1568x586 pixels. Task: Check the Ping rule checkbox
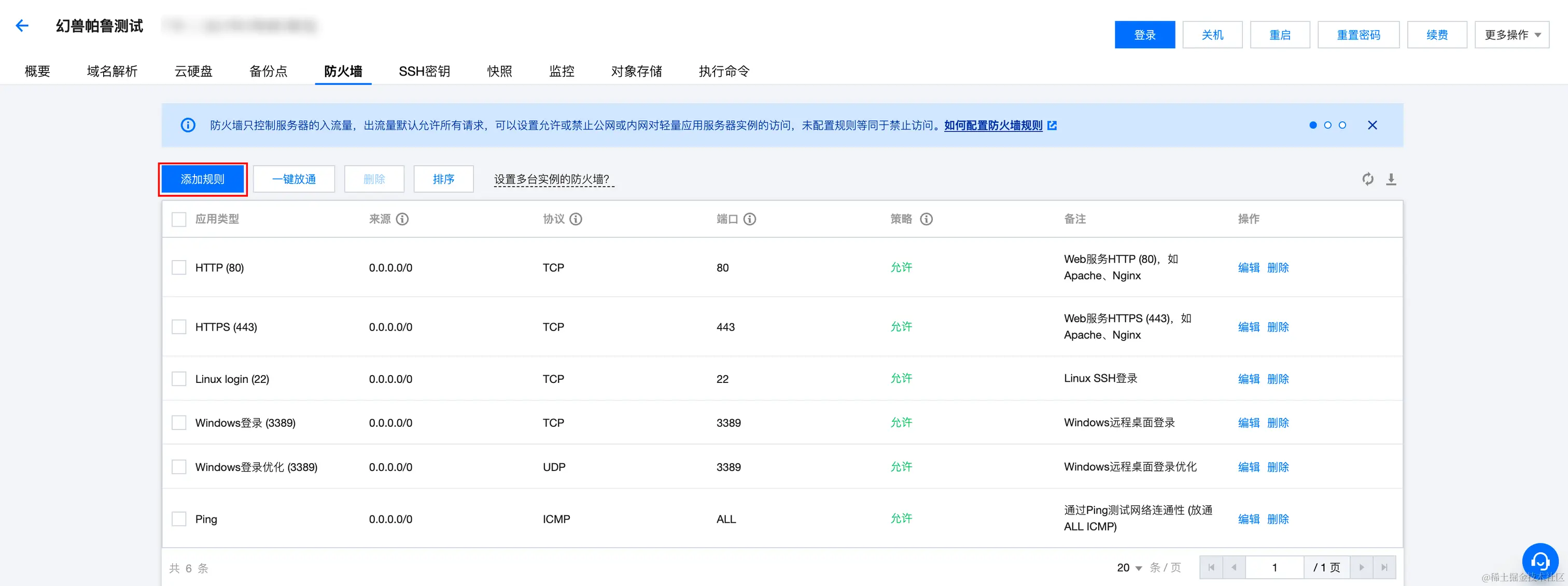point(178,519)
